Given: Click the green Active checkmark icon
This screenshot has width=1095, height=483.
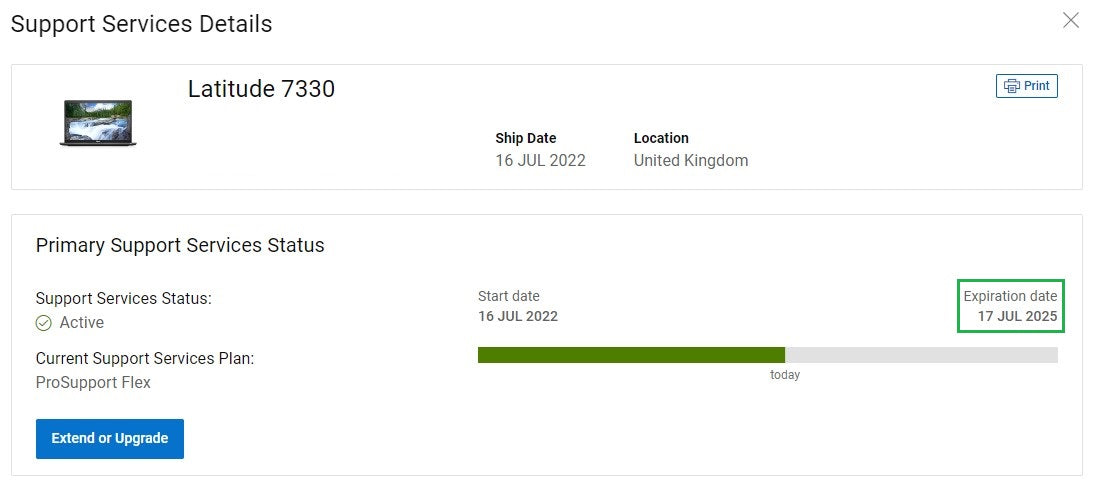Looking at the screenshot, I should [x=44, y=323].
